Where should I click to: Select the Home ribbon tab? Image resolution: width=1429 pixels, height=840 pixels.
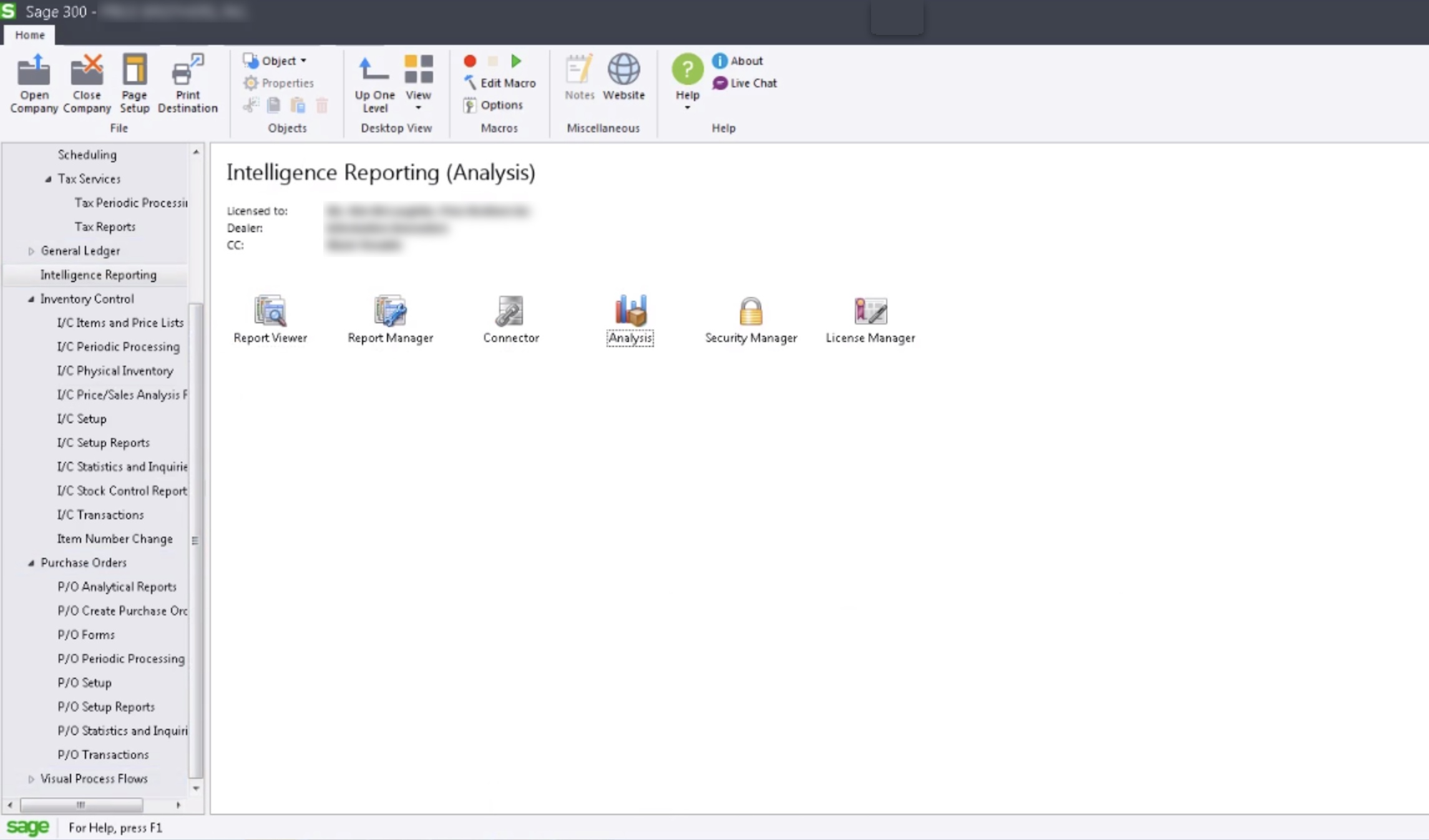[30, 35]
